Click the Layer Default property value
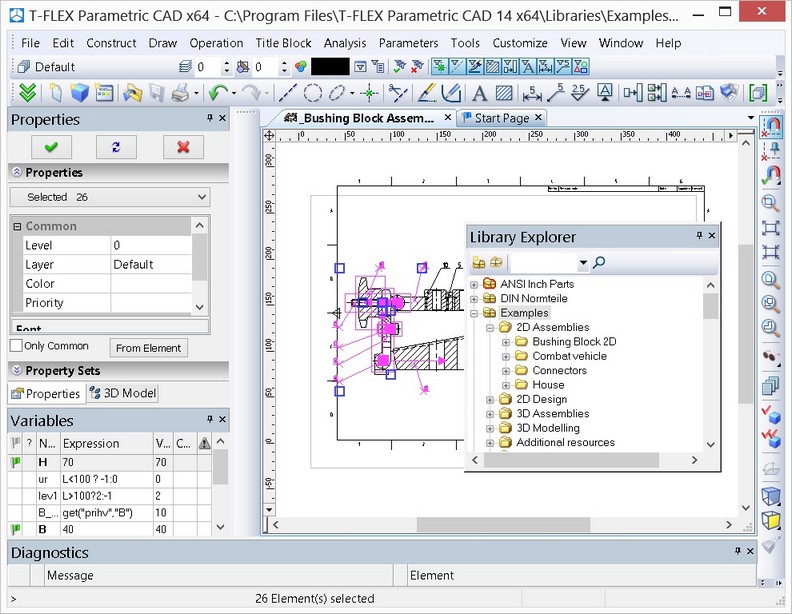This screenshot has height=614, width=792. (151, 265)
